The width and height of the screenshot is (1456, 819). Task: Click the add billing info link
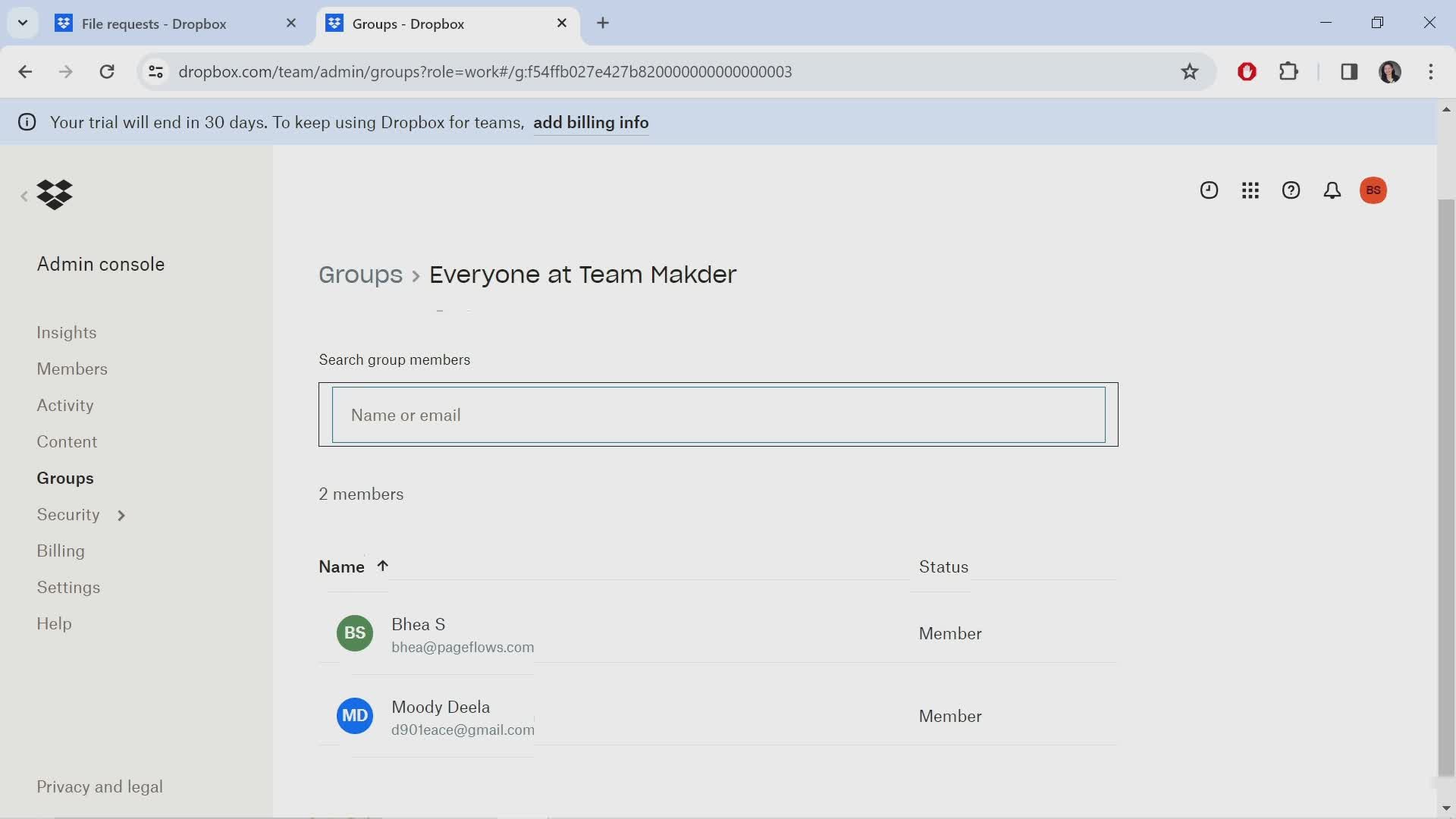coord(591,122)
